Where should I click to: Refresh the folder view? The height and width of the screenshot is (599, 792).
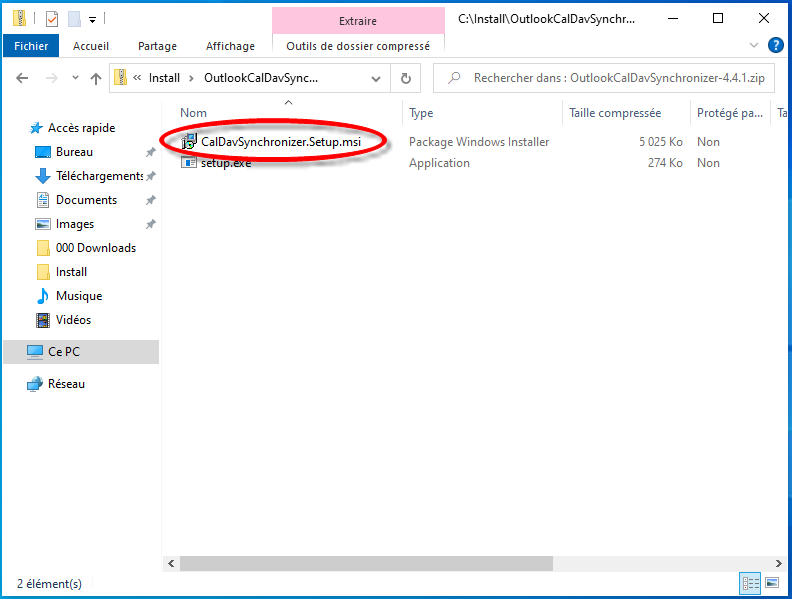(x=406, y=78)
